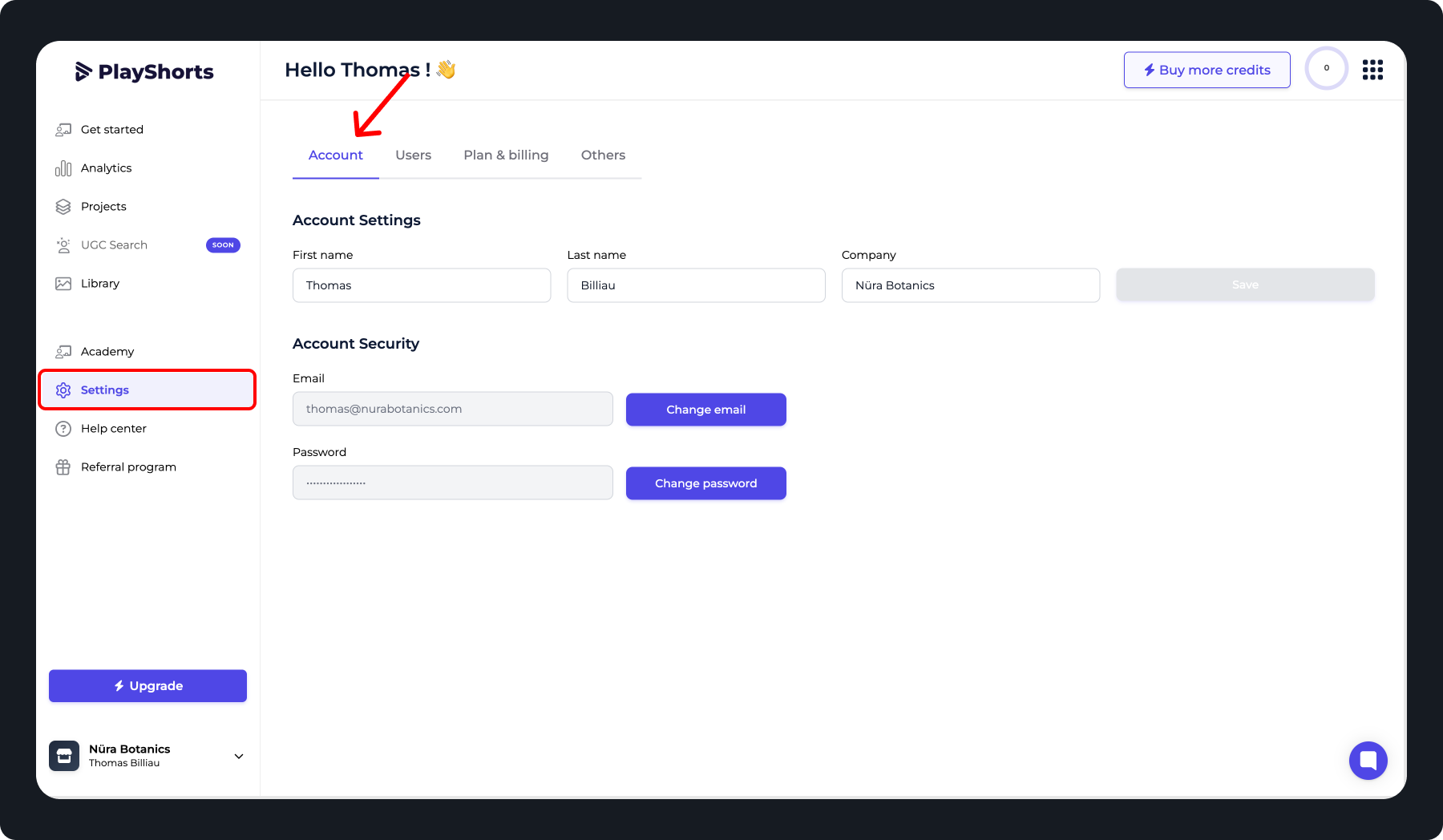
Task: Switch to the Users tab
Action: (x=414, y=155)
